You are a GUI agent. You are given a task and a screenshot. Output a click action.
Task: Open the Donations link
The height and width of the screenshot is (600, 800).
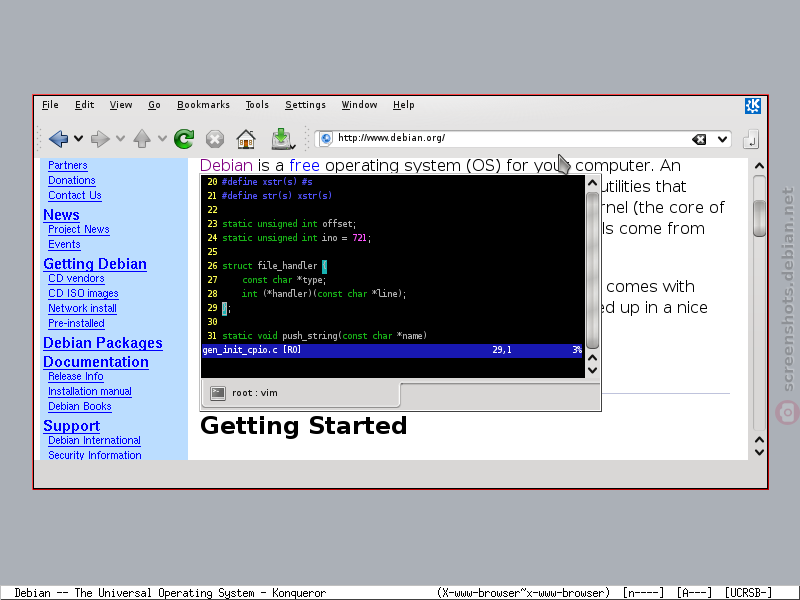[x=72, y=180]
